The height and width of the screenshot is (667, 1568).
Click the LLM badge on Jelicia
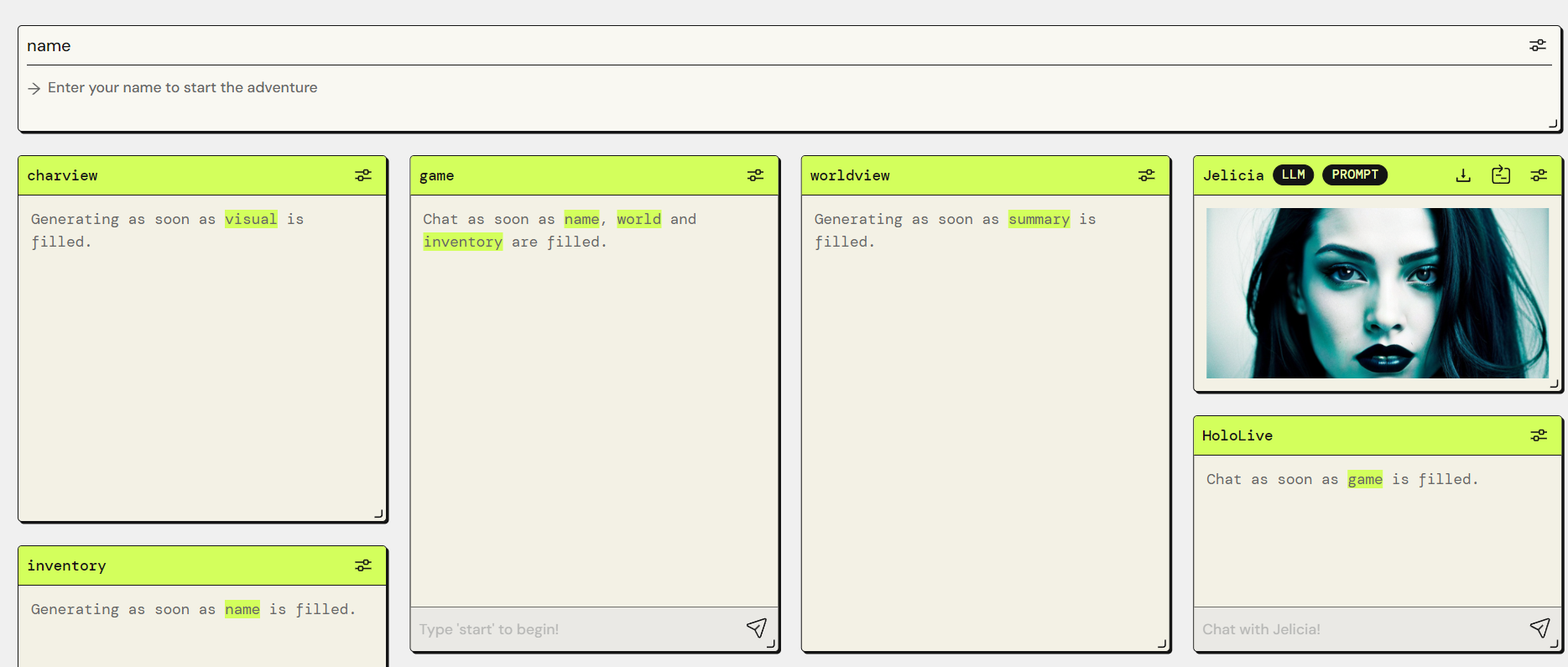(1294, 175)
